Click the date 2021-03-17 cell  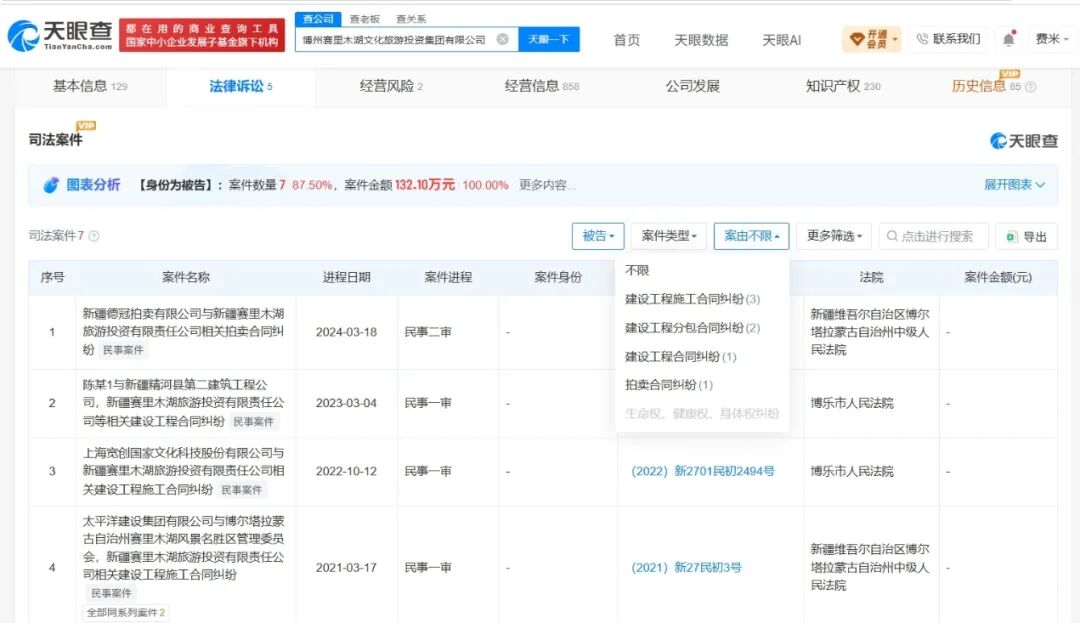[346, 568]
